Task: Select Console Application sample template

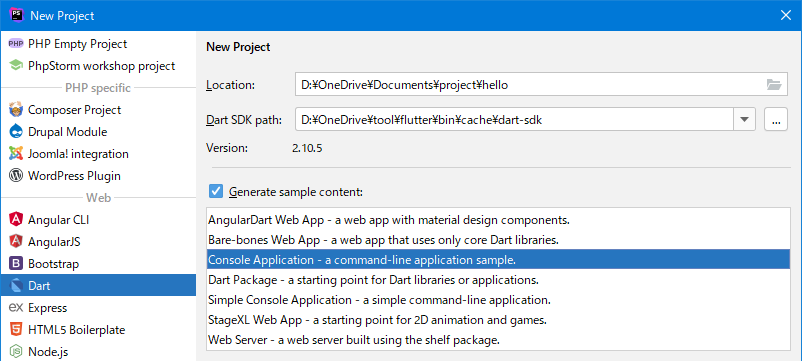Action: coord(498,260)
